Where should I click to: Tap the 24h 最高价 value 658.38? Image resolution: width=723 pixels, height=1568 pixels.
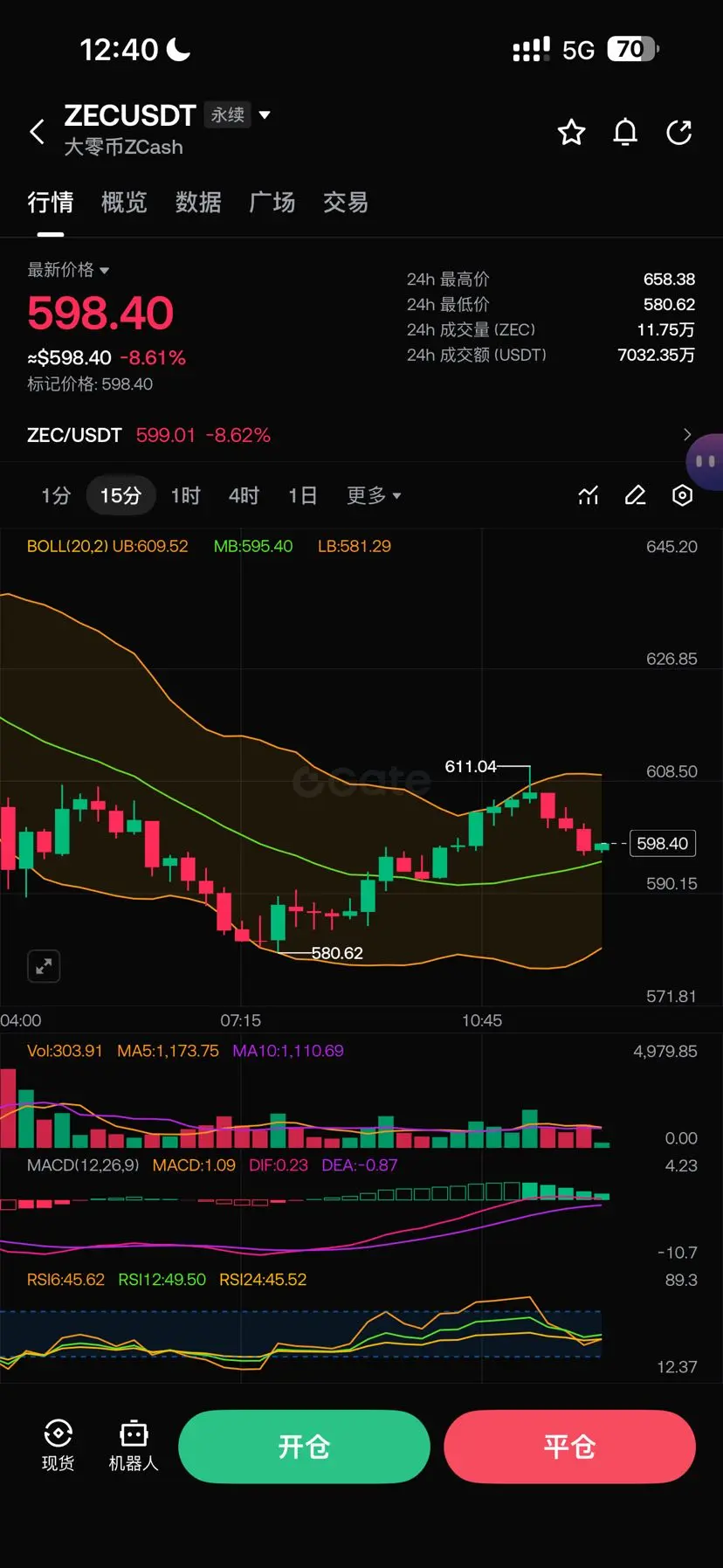669,280
